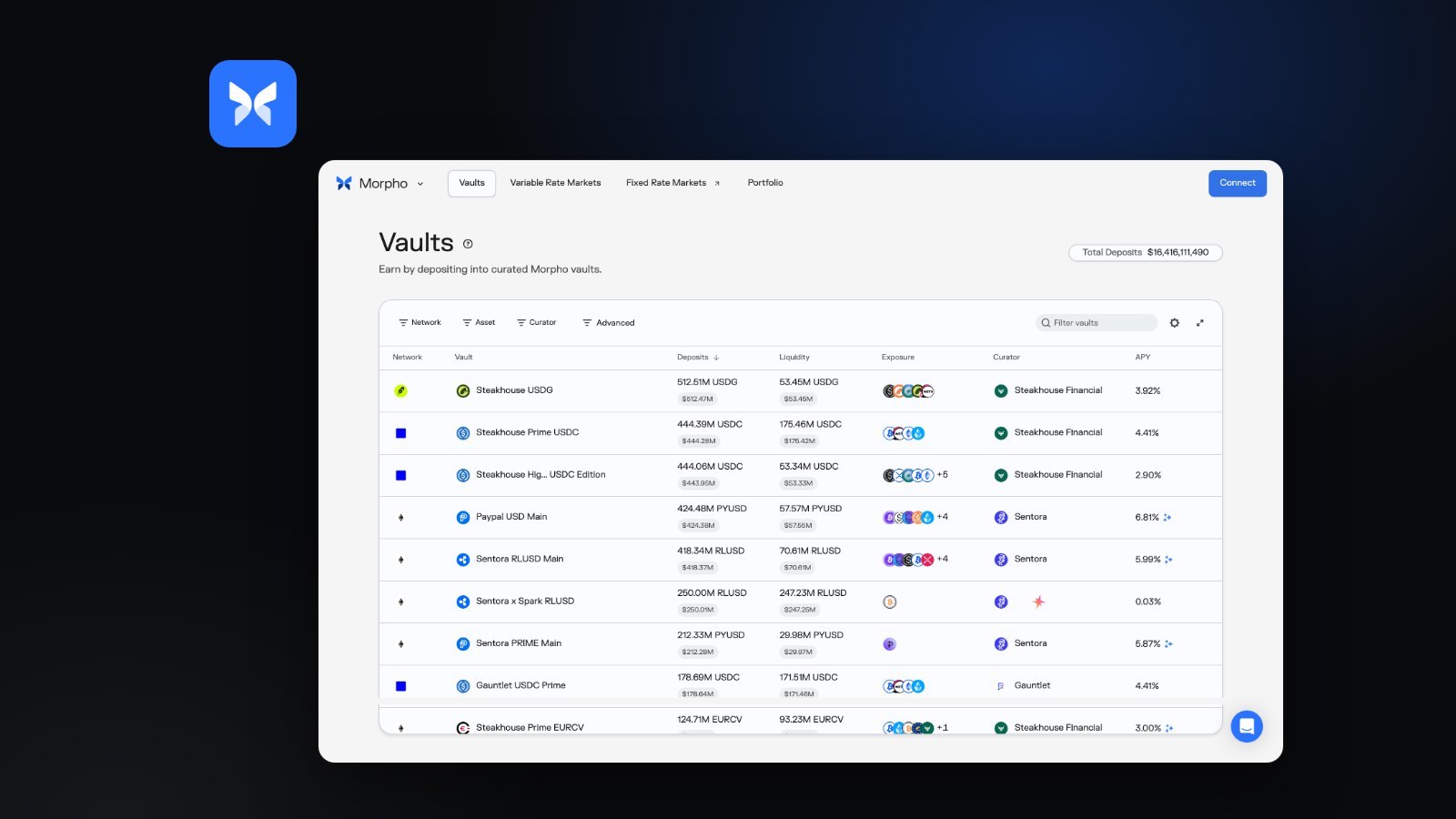Click USDC icon beside Steakhouse Prime USDC

point(463,433)
